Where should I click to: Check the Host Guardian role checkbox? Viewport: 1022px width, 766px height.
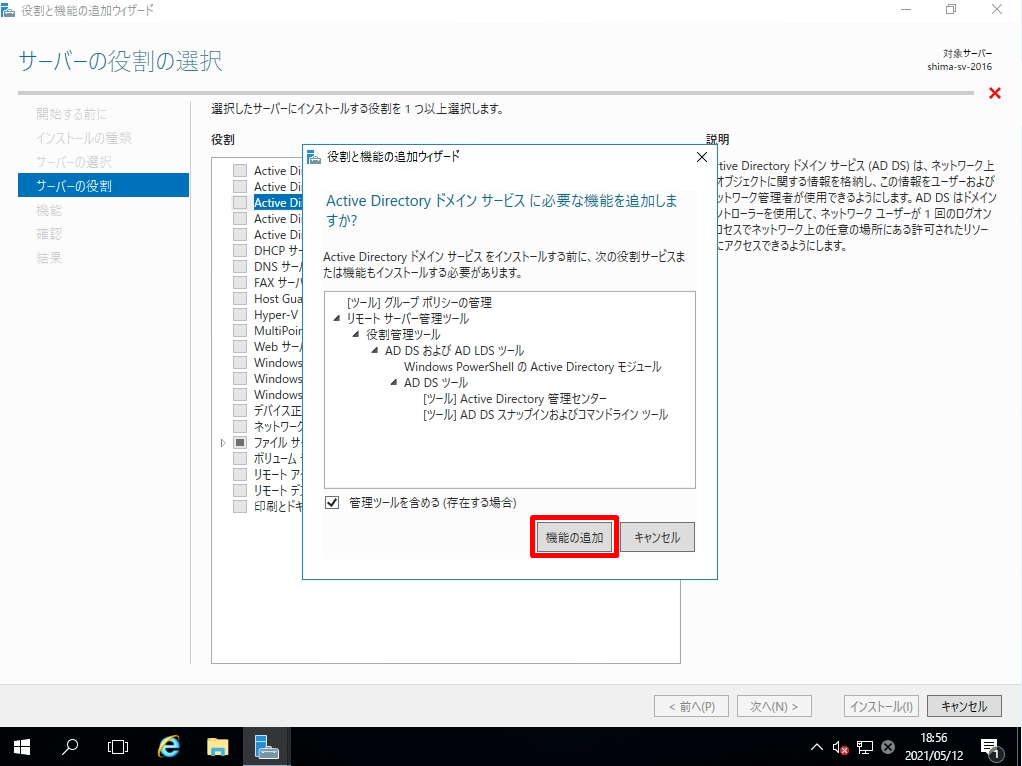pos(241,299)
